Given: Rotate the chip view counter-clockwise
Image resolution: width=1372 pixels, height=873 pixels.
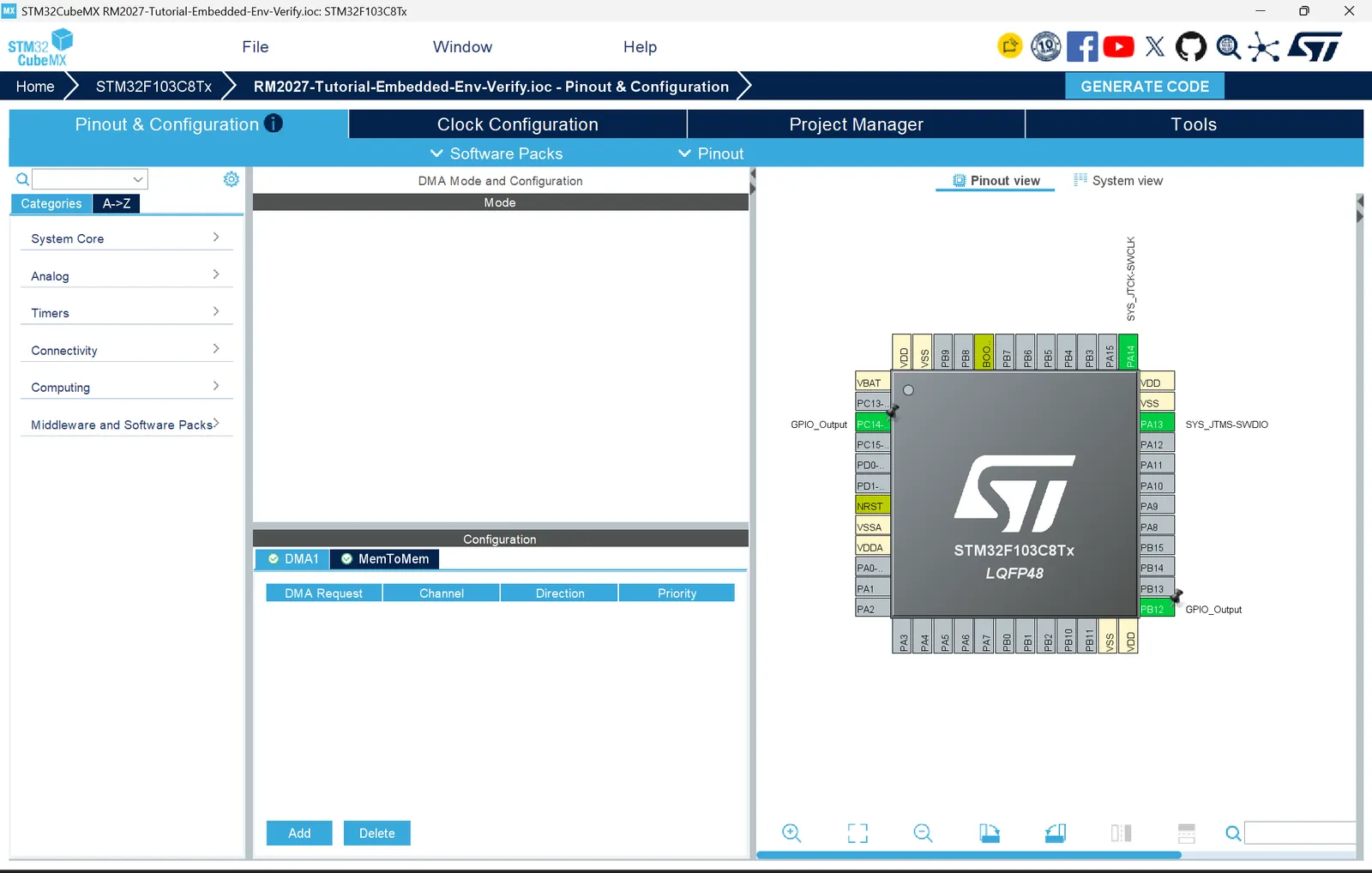Looking at the screenshot, I should coord(1056,833).
